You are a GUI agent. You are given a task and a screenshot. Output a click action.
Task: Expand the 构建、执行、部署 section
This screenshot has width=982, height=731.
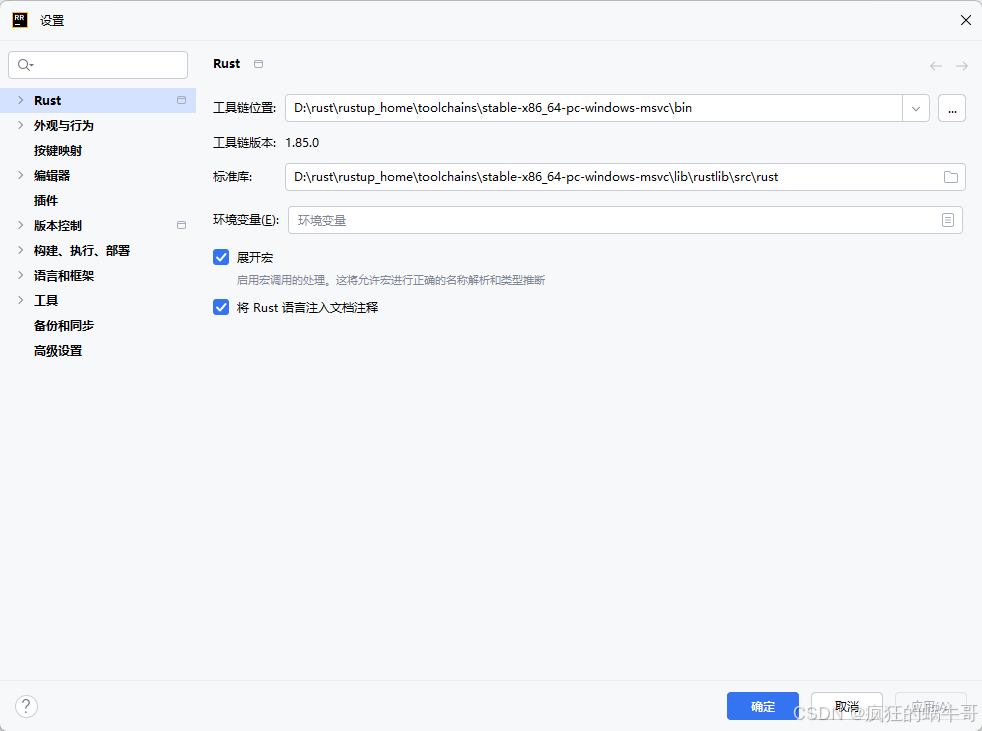[21, 250]
